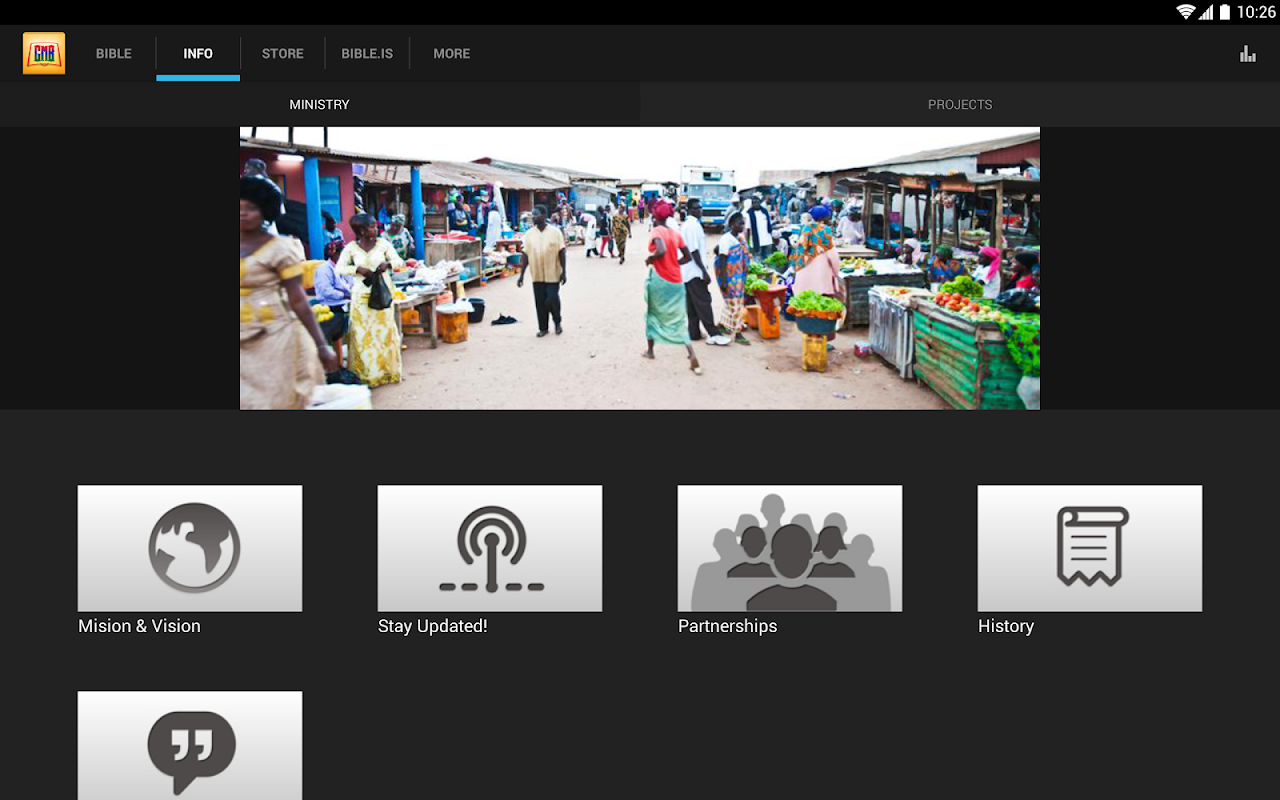Select the MINISTRY sub-tab

tap(320, 104)
